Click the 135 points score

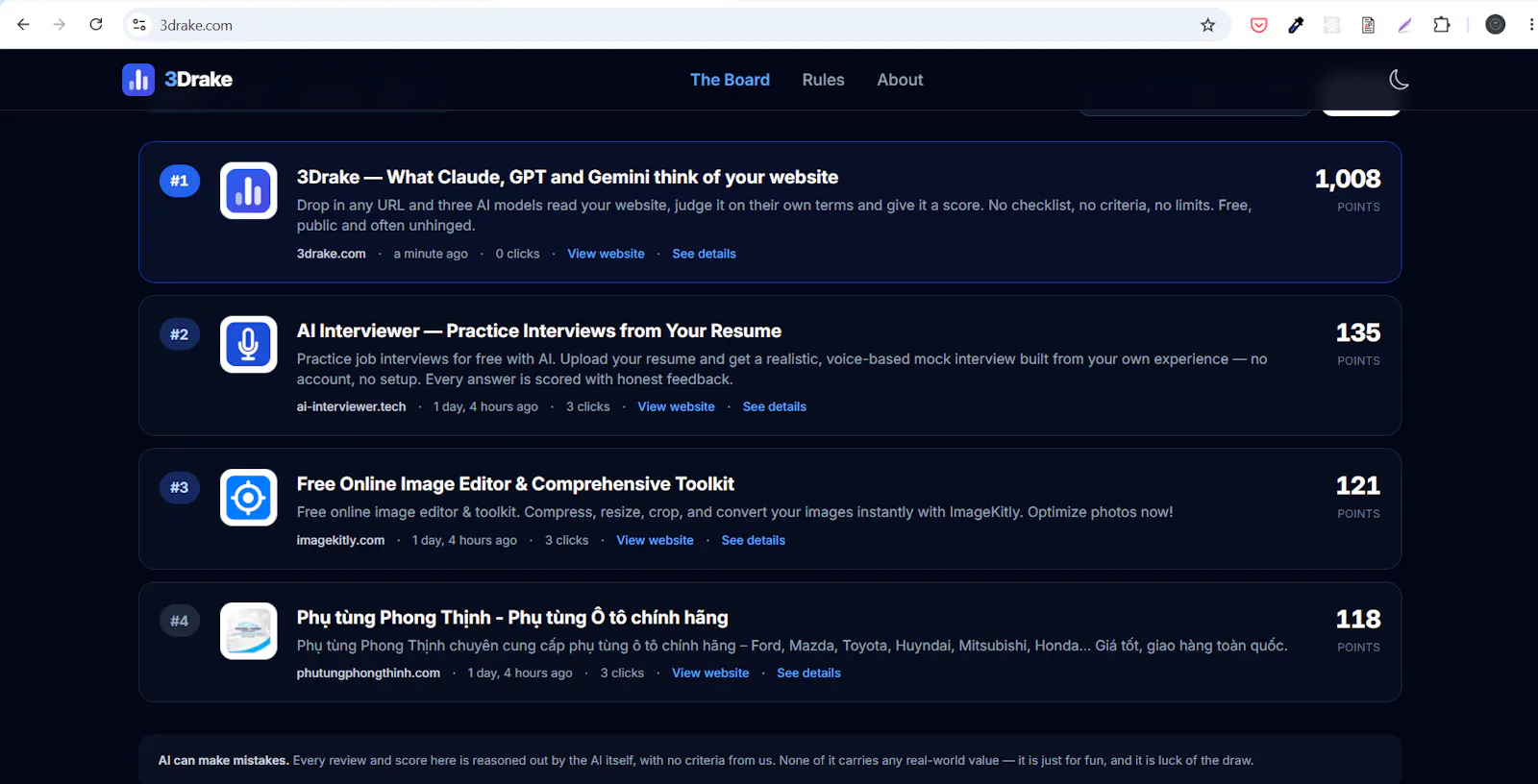click(1358, 332)
